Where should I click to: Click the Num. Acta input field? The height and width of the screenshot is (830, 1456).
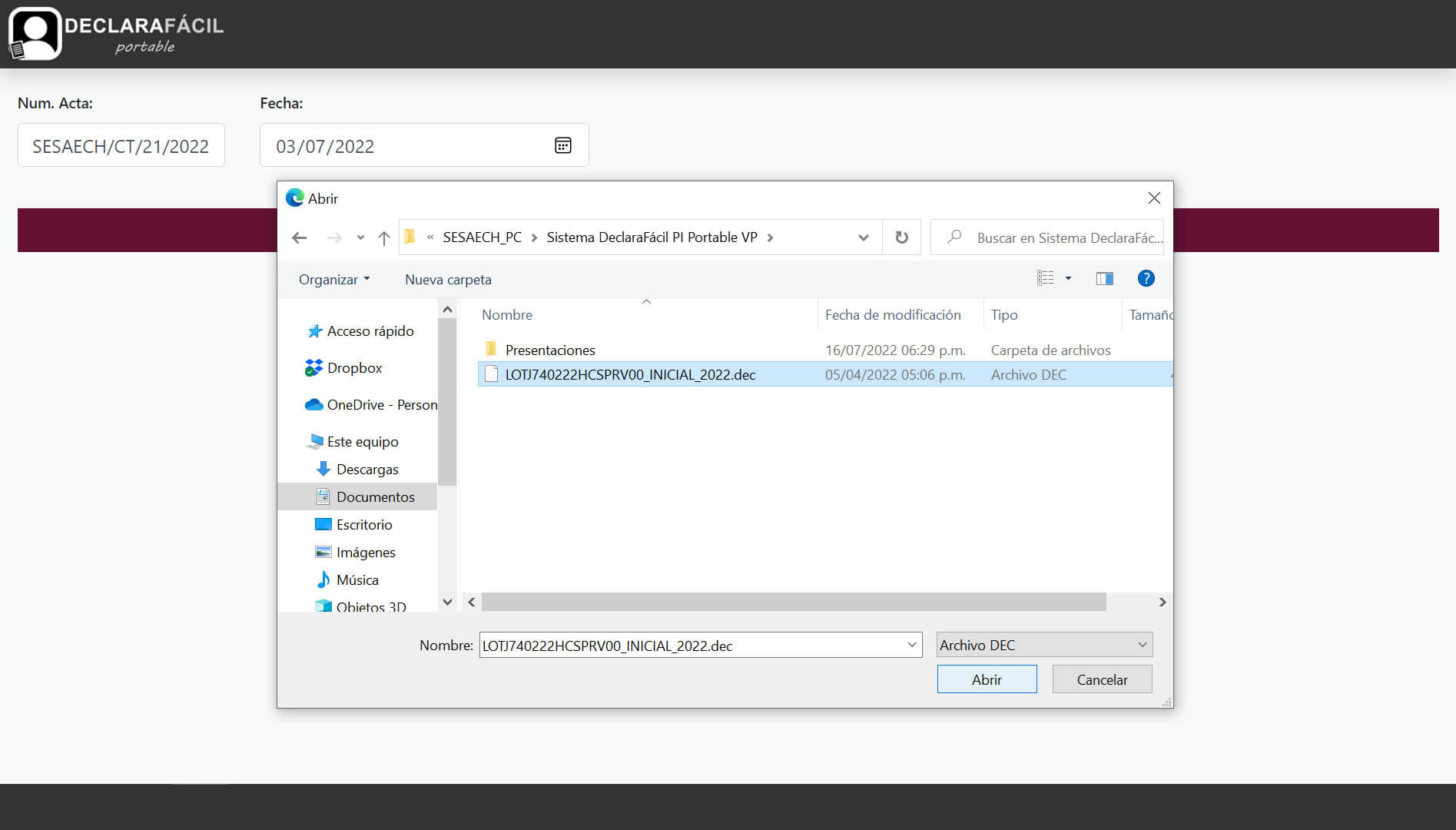pyautogui.click(x=121, y=145)
